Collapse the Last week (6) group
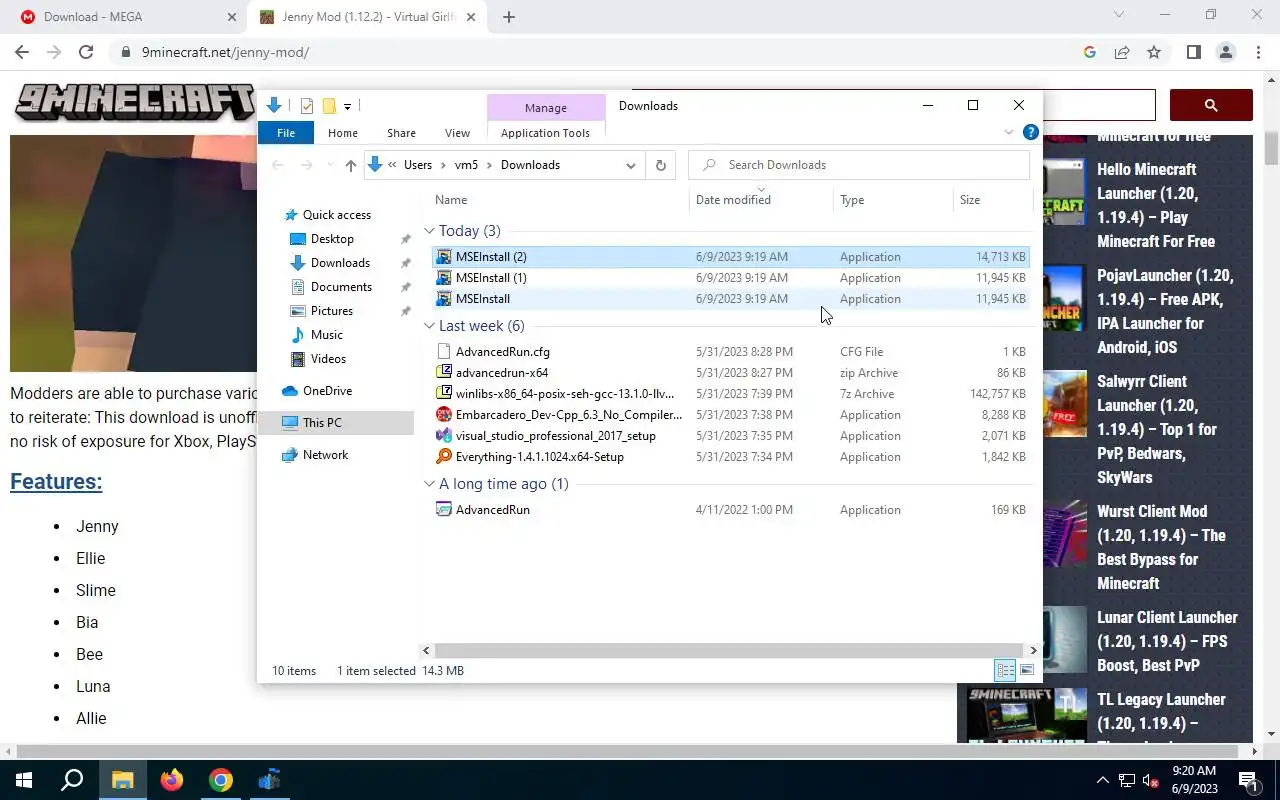This screenshot has width=1280, height=800. [429, 326]
